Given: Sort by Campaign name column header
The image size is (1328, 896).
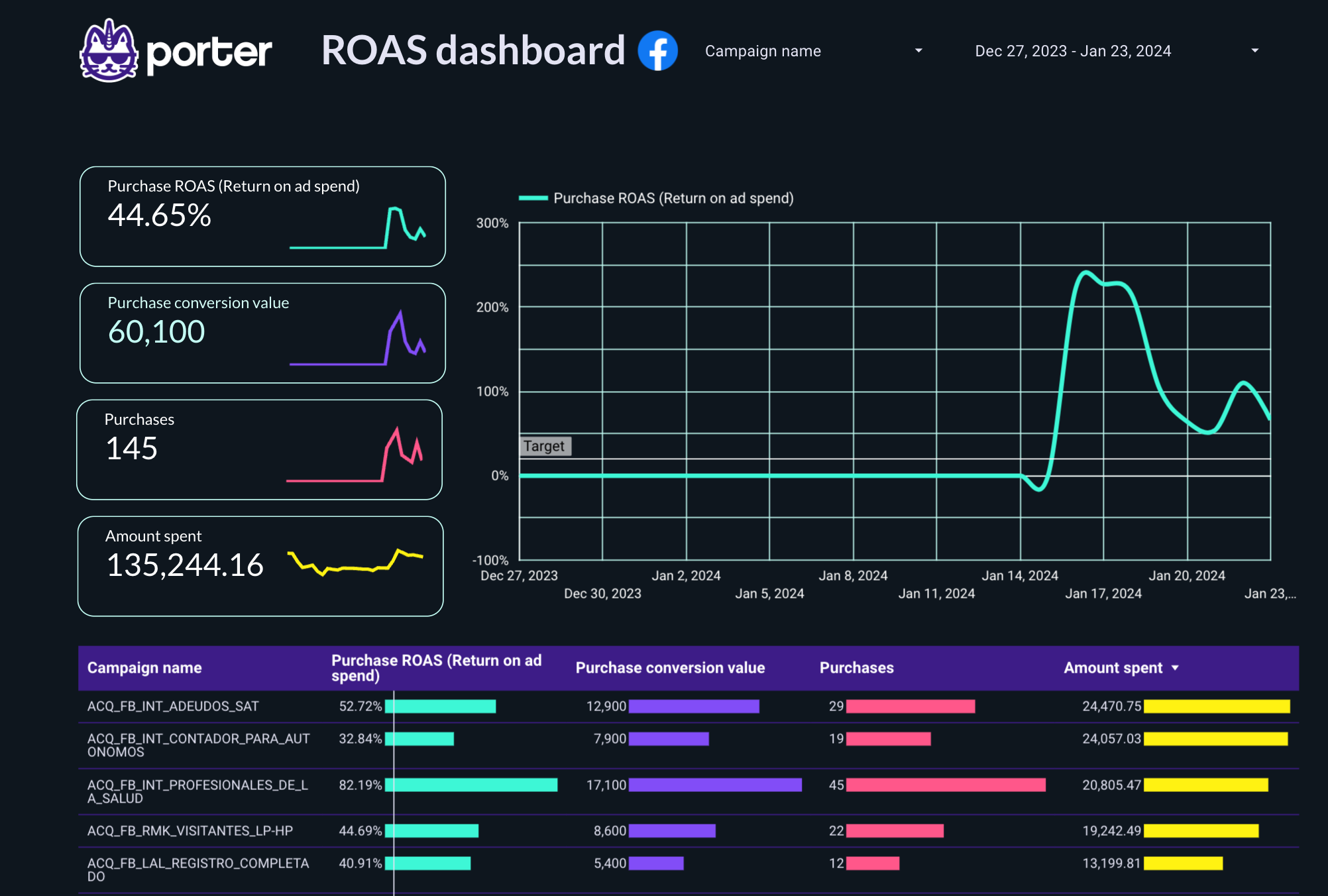Looking at the screenshot, I should click(x=144, y=668).
